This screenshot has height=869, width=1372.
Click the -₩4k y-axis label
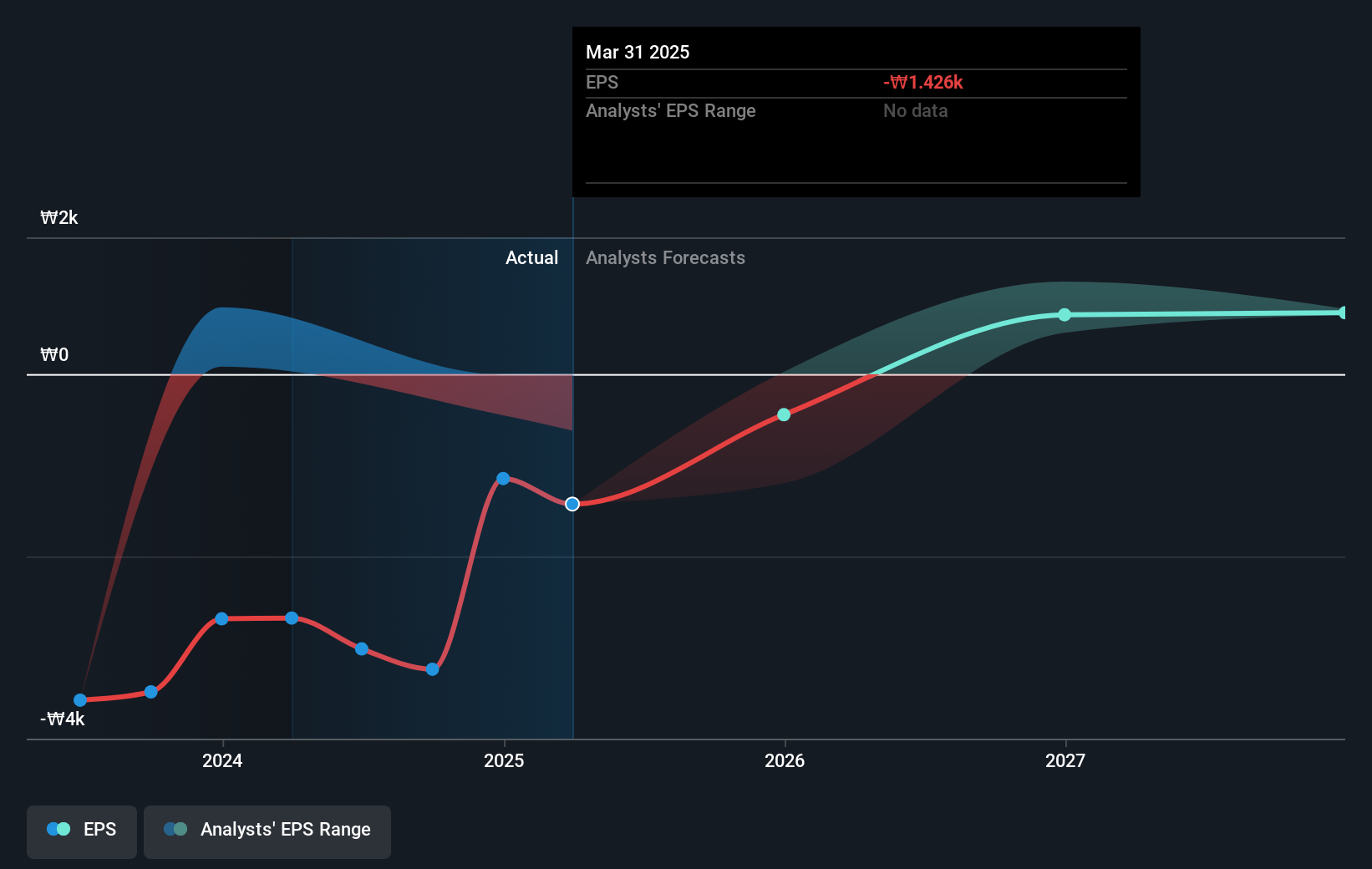(x=63, y=719)
